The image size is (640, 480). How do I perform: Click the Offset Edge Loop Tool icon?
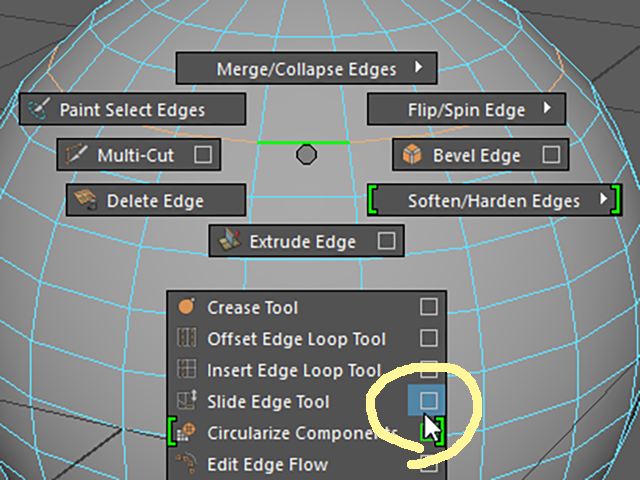(187, 338)
